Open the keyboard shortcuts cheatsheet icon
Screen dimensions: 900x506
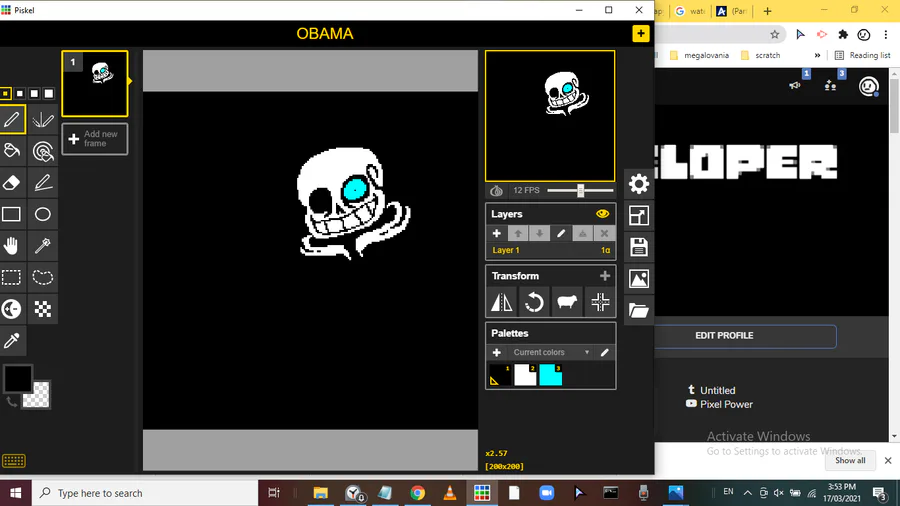click(x=14, y=461)
